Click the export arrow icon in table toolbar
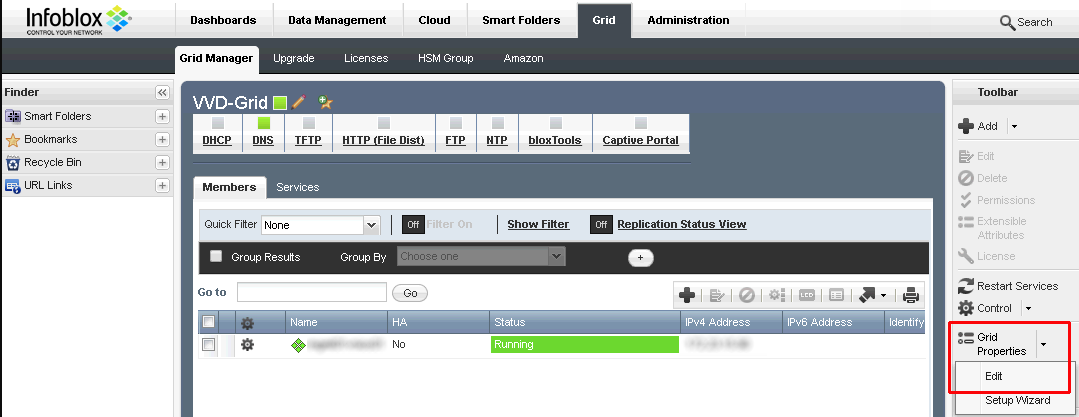The image size is (1079, 417). click(867, 295)
